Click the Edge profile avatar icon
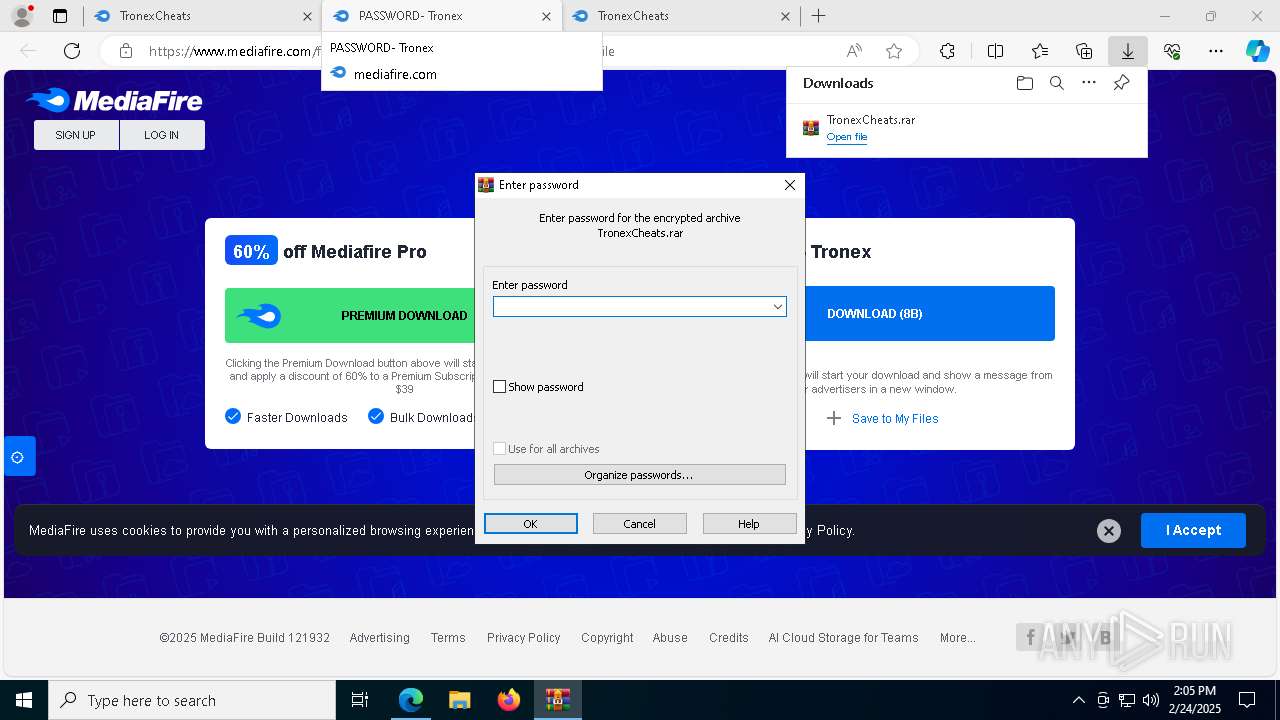This screenshot has height=720, width=1280. point(21,16)
